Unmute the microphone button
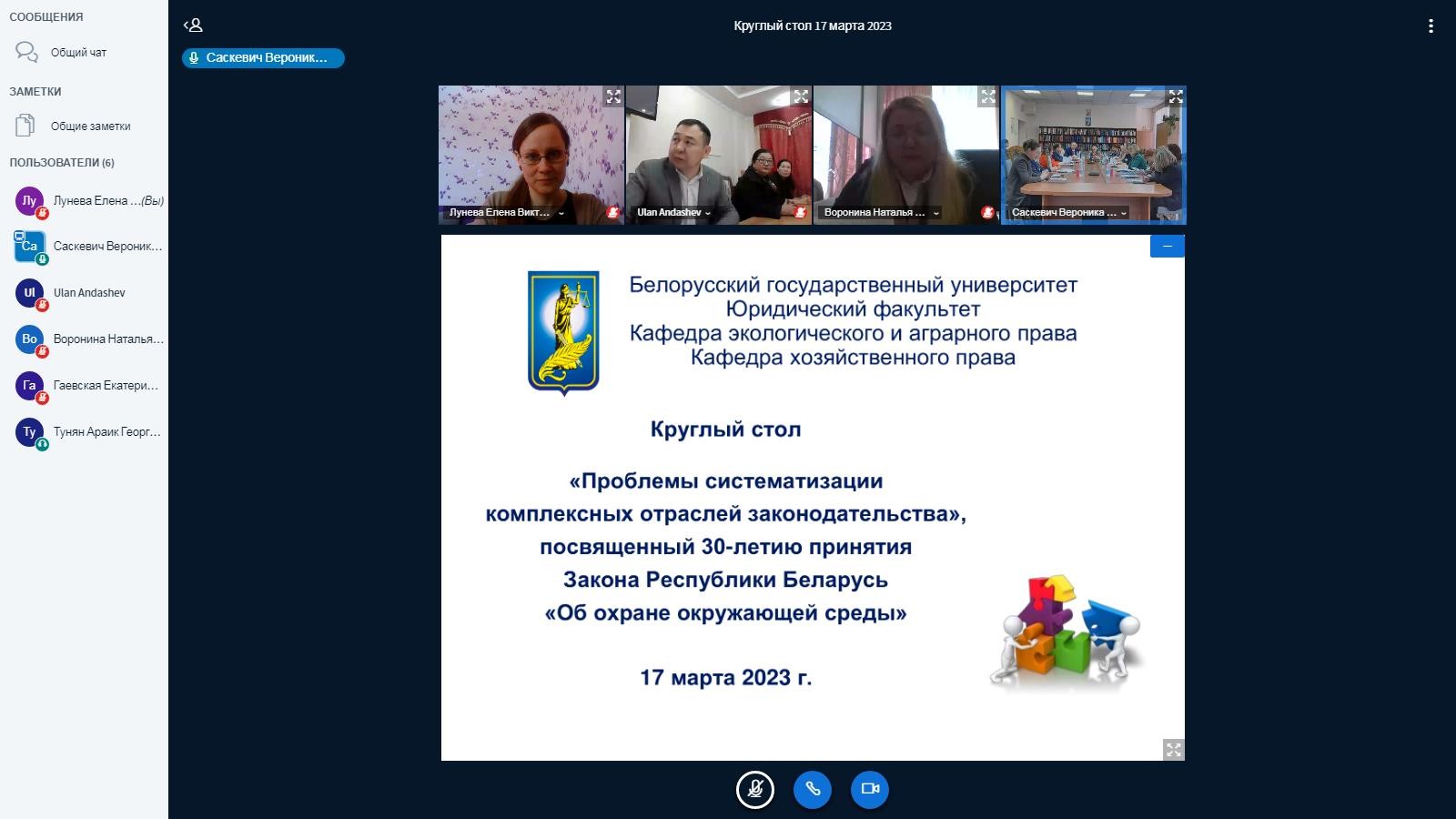 point(754,789)
